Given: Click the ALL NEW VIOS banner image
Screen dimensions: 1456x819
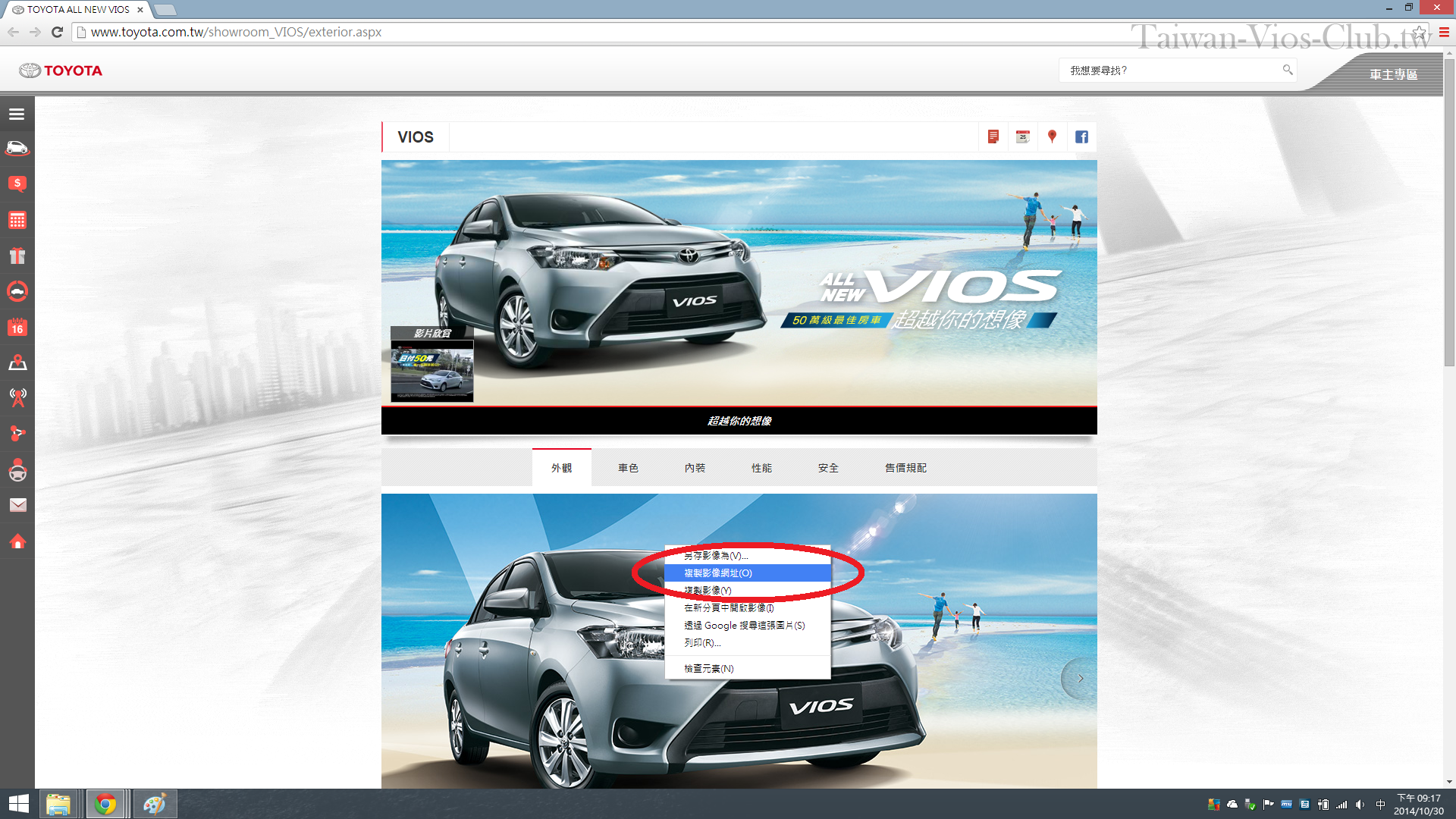Looking at the screenshot, I should (x=739, y=283).
